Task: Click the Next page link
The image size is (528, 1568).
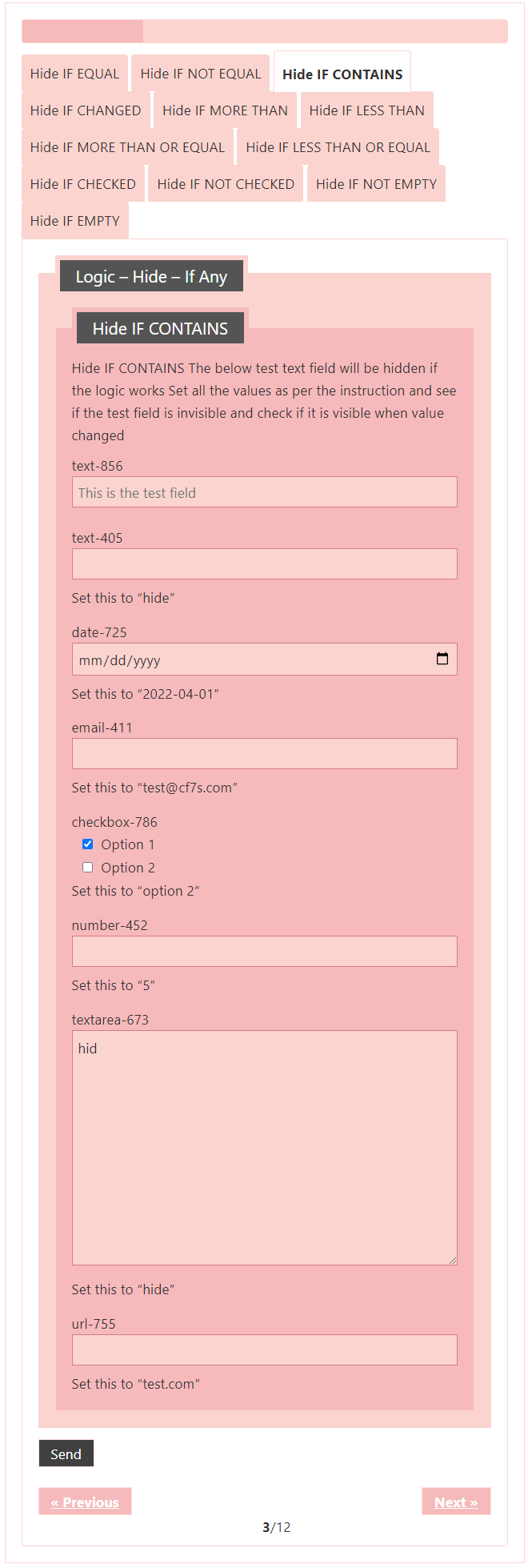Action: [x=456, y=1502]
